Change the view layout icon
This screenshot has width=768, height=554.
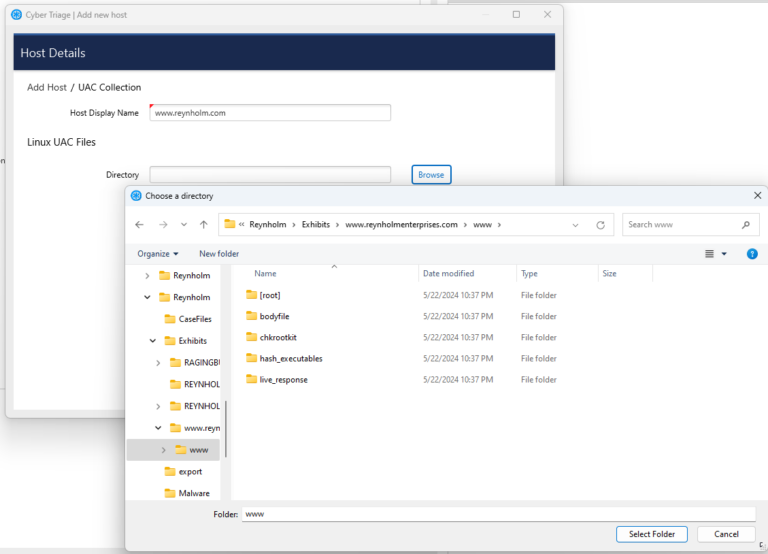click(708, 254)
